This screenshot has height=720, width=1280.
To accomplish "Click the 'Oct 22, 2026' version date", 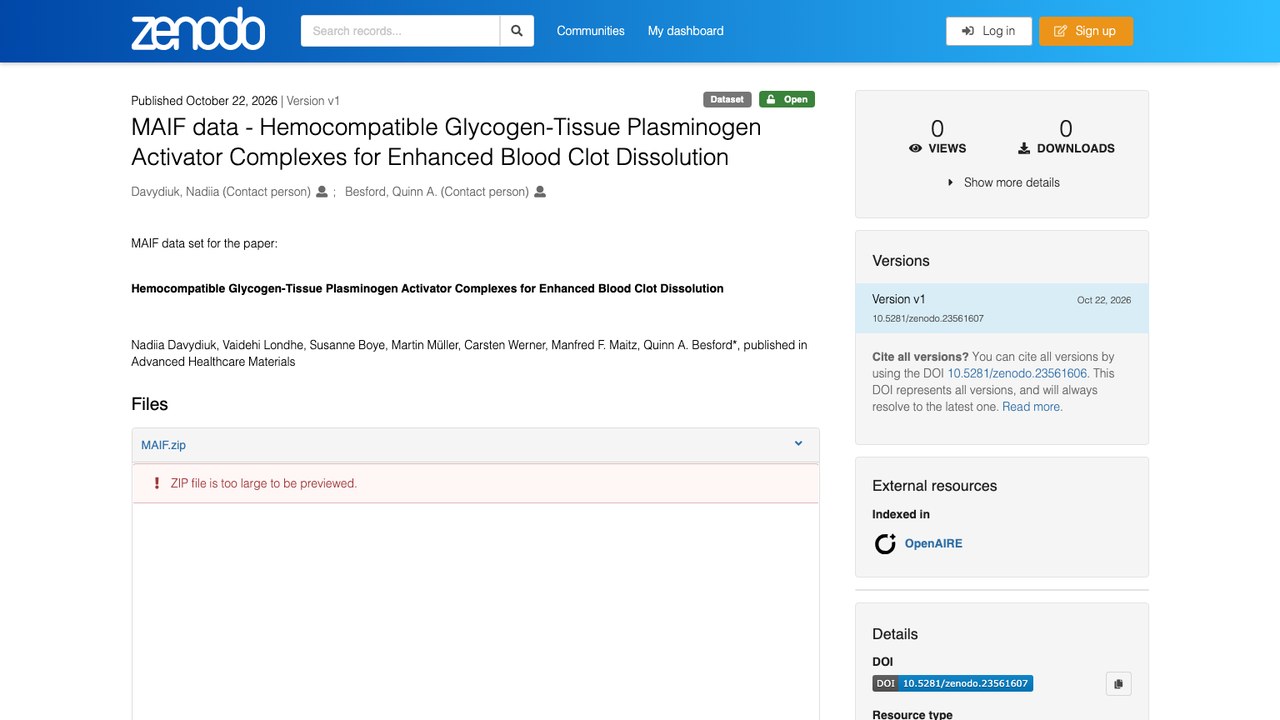I will [x=1104, y=300].
